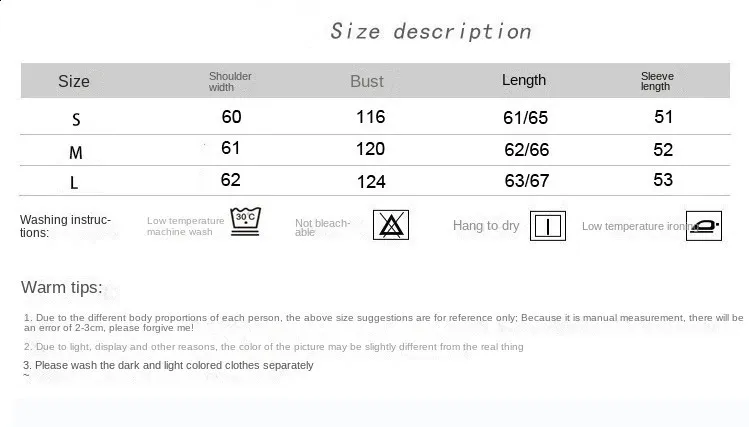Click the L size row label
Image resolution: width=749 pixels, height=427 pixels.
75,184
